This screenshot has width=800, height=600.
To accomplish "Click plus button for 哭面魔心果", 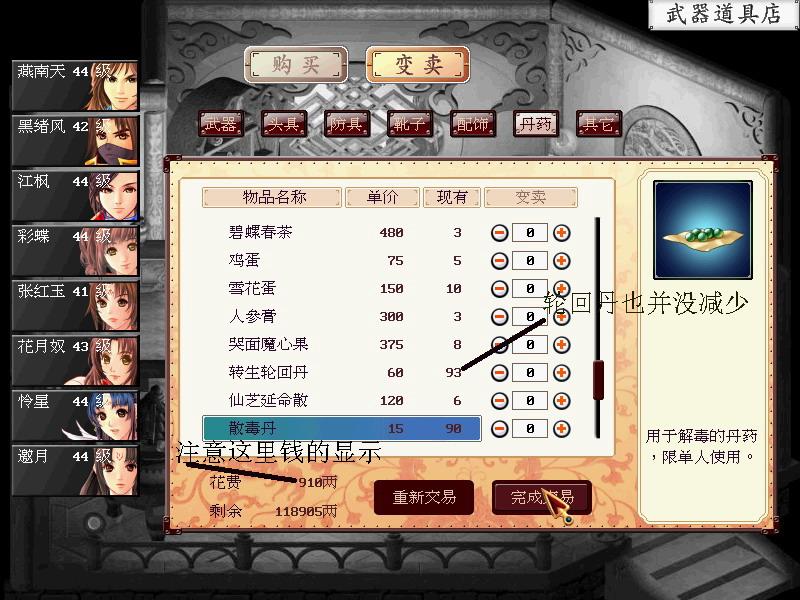I will 561,344.
